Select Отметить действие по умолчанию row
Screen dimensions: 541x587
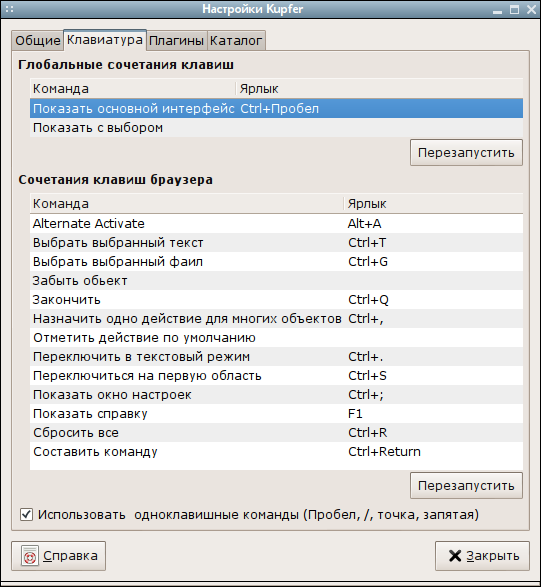(276, 338)
